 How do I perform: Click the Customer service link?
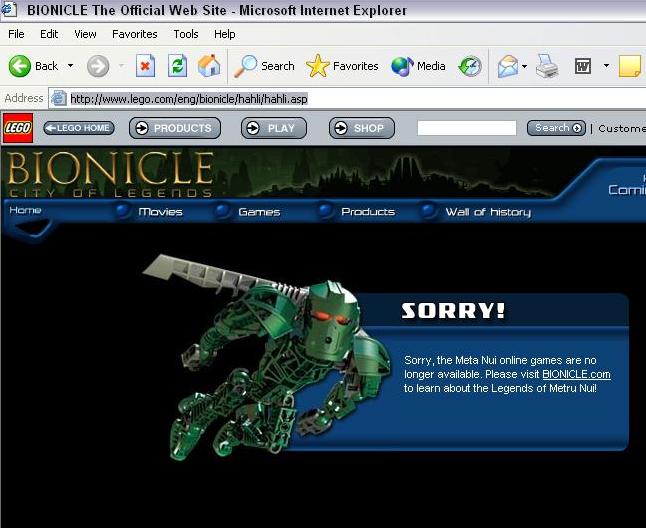(622, 128)
